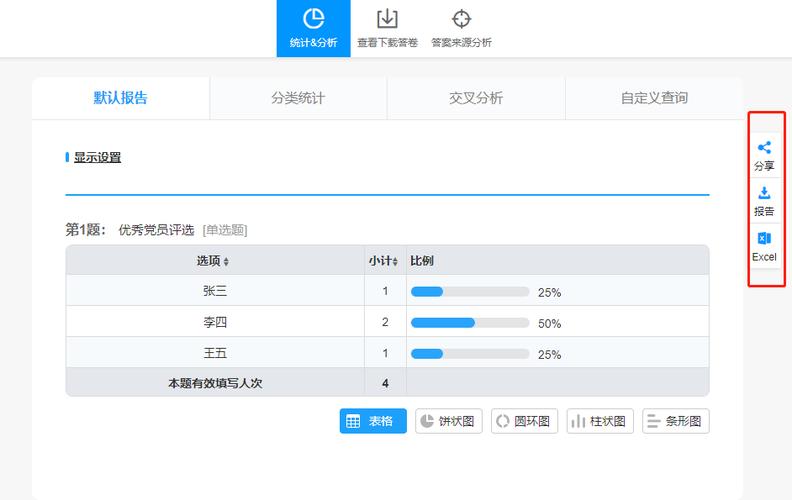792x500 pixels.
Task: Click the 50% value text
Action: click(x=550, y=324)
